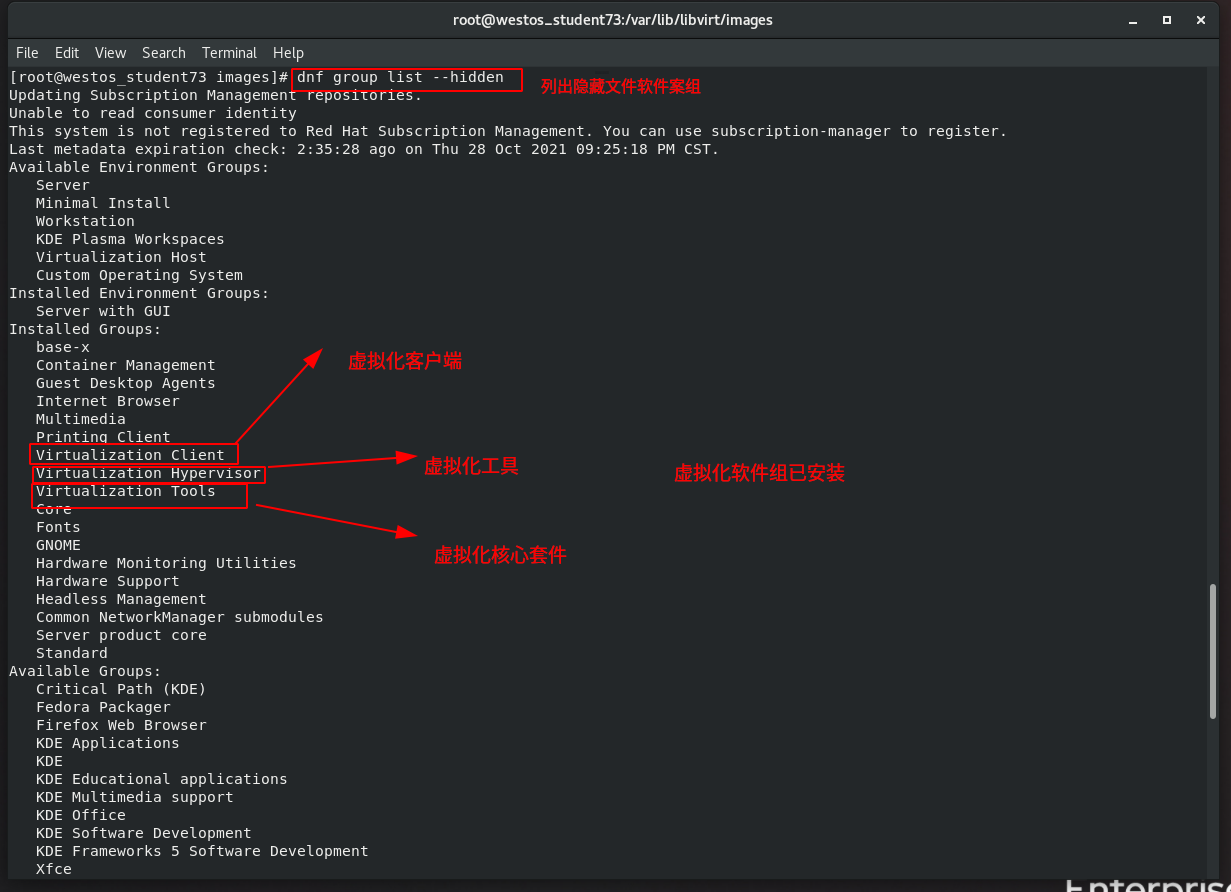The height and width of the screenshot is (892, 1231).
Task: Click the 'Hardware Monitoring Utilities' line
Action: click(x=166, y=563)
